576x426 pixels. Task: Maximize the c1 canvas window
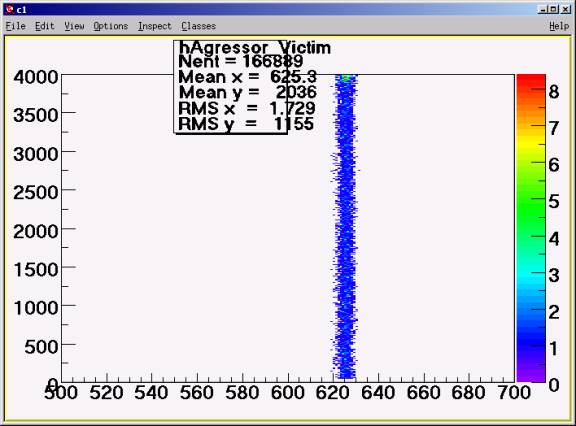tap(554, 10)
